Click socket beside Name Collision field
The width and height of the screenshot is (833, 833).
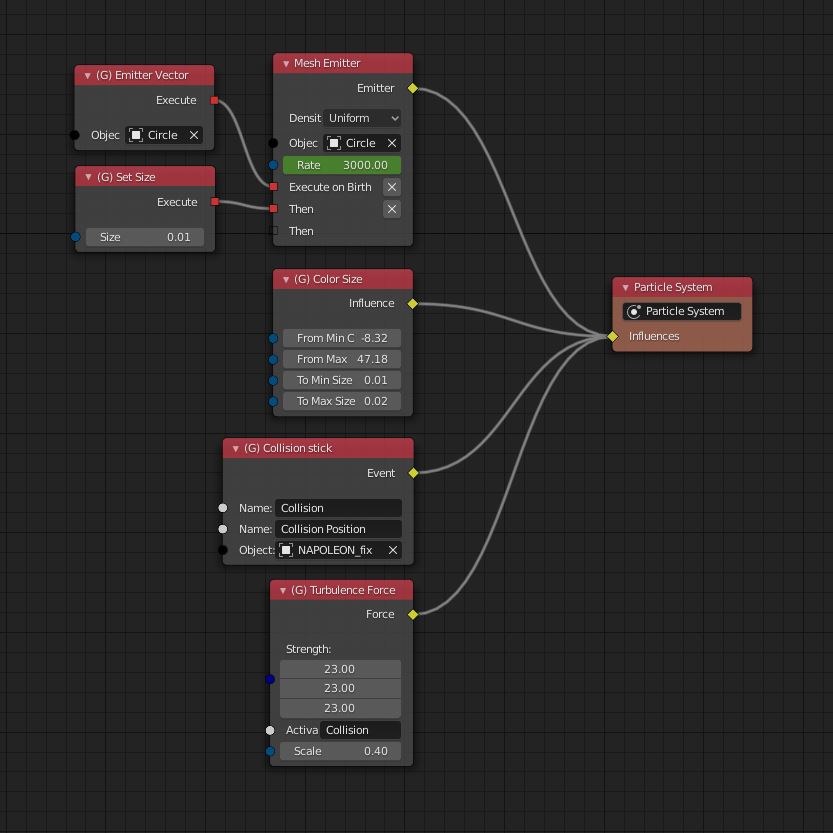click(223, 508)
